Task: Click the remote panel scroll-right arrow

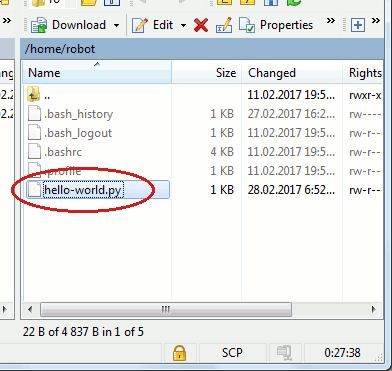Action: pyautogui.click(x=374, y=309)
